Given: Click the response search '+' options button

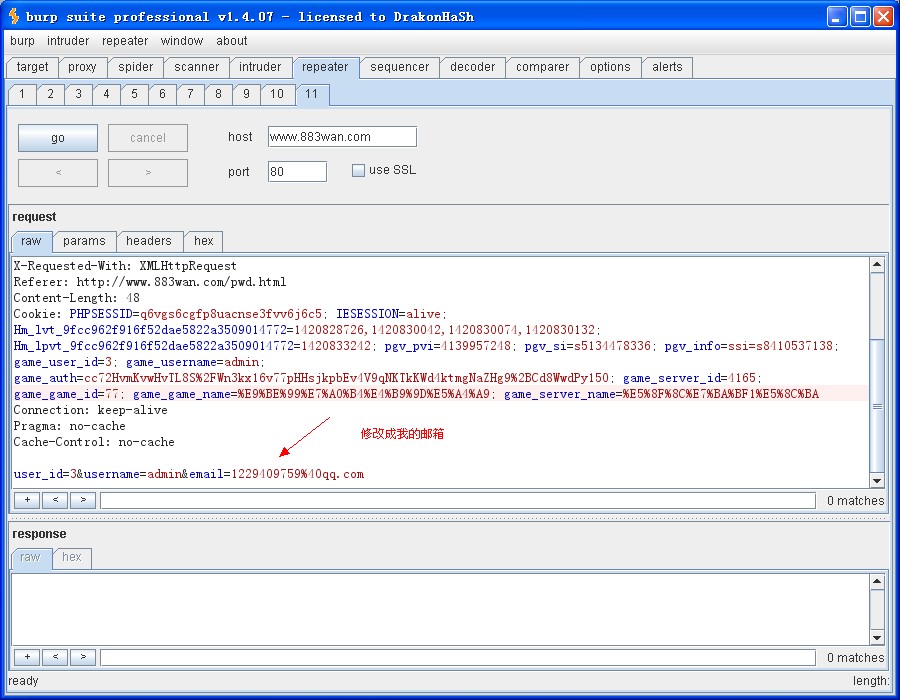Looking at the screenshot, I should [27, 657].
